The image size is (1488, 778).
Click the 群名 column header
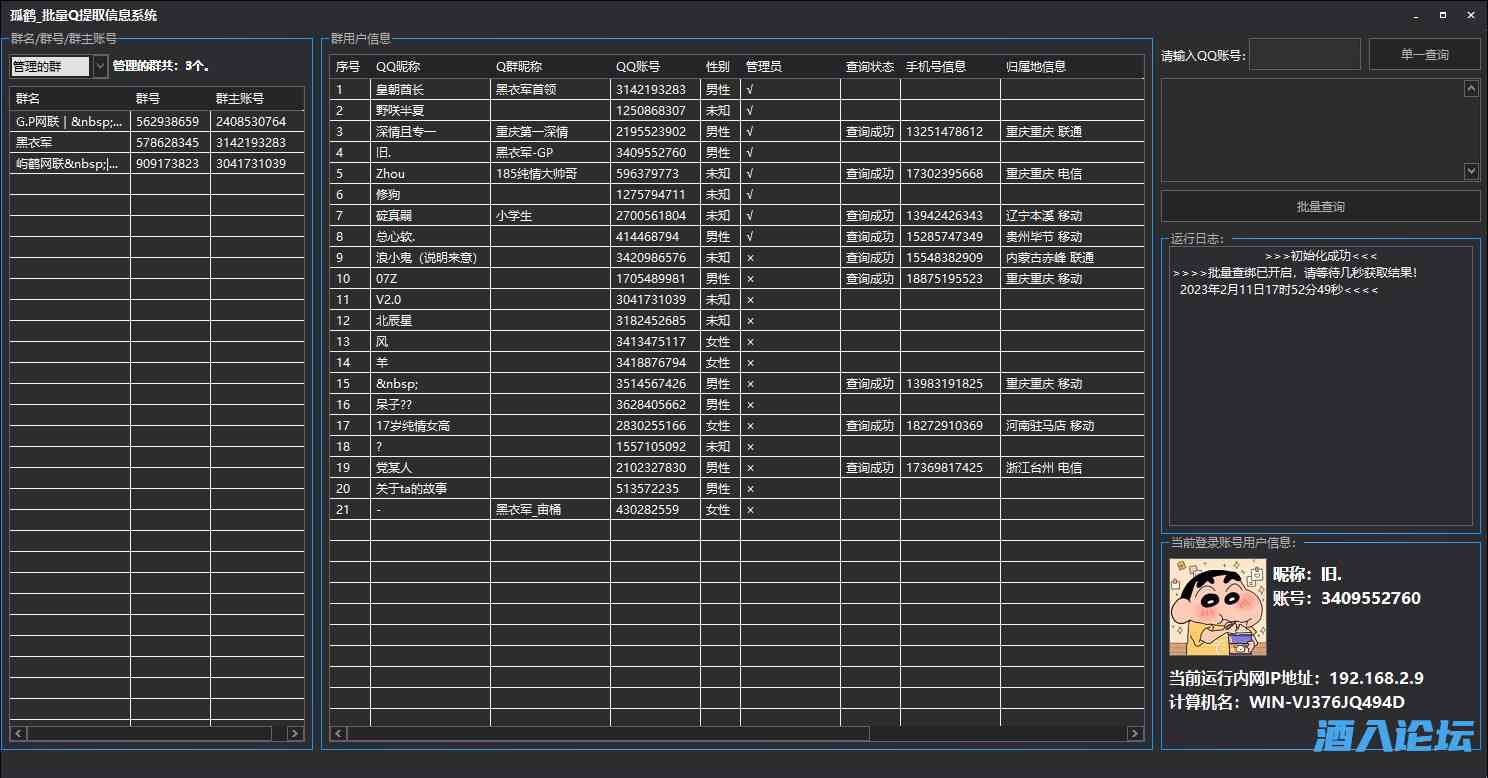click(28, 99)
